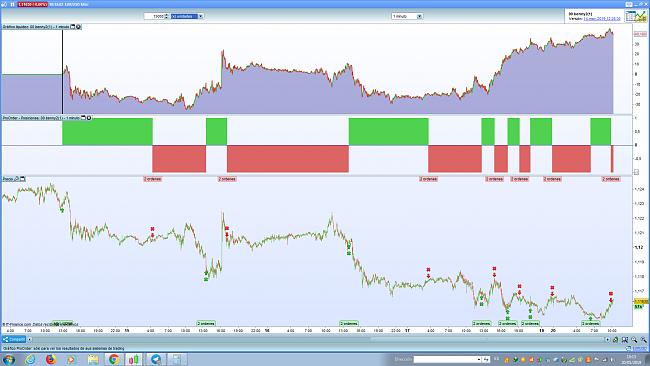
Task: Click the circular arrow icon in bottom toolbar
Action: [608, 339]
